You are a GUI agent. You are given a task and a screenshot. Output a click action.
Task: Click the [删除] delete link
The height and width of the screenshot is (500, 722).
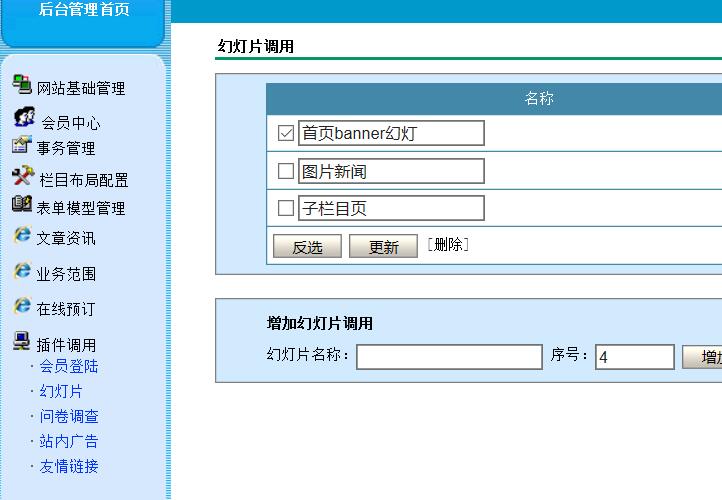coord(447,245)
